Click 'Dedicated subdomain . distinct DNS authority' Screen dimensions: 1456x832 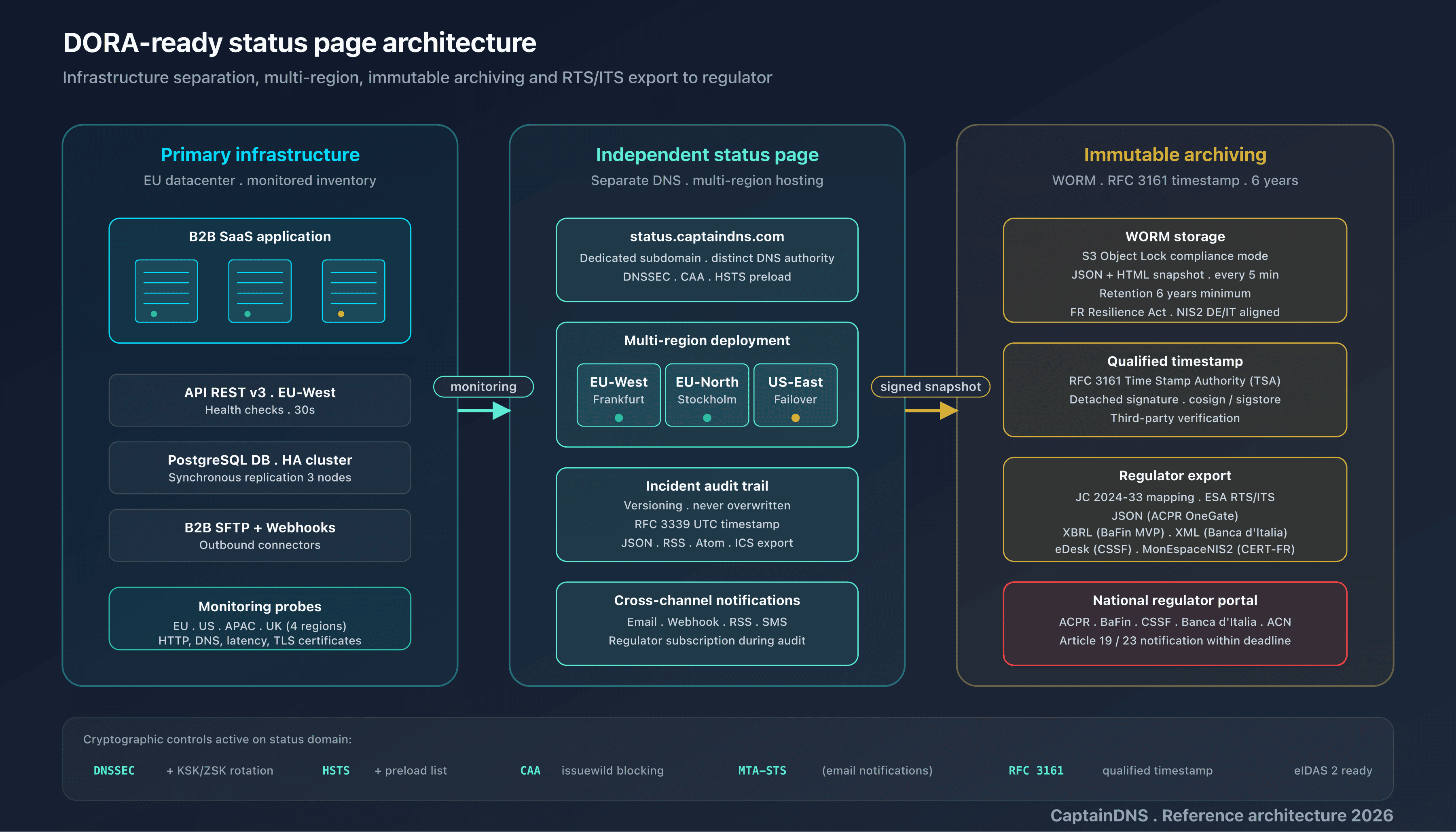point(707,258)
